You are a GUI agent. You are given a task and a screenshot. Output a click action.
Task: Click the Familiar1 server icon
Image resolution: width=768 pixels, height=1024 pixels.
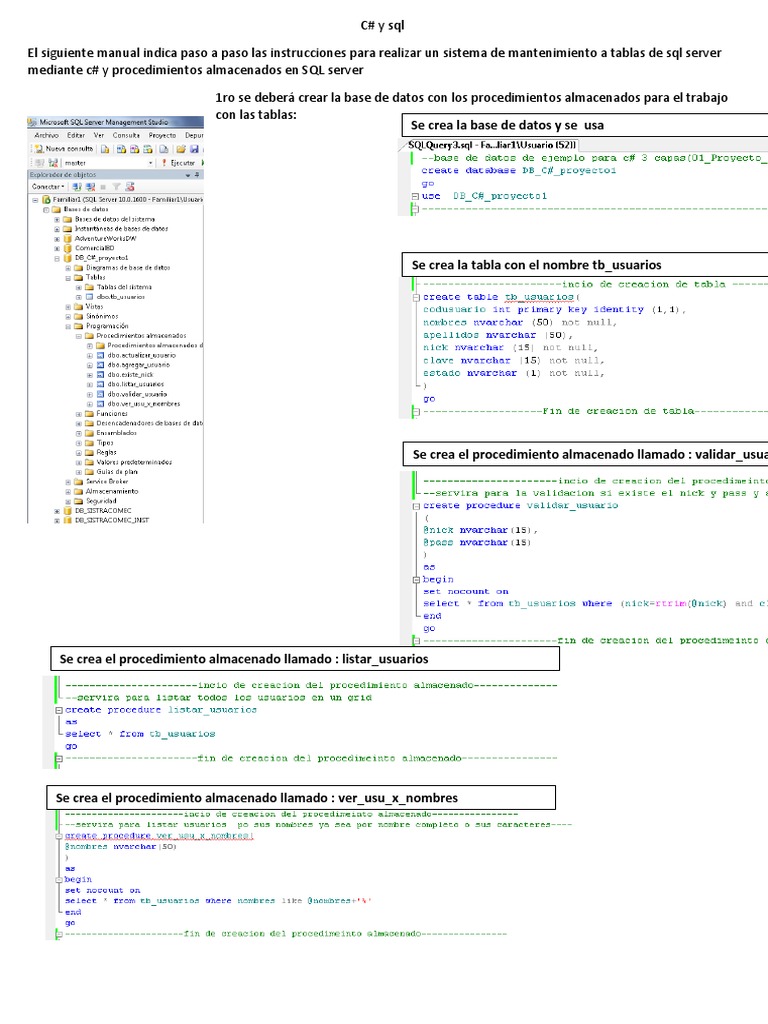tap(46, 199)
